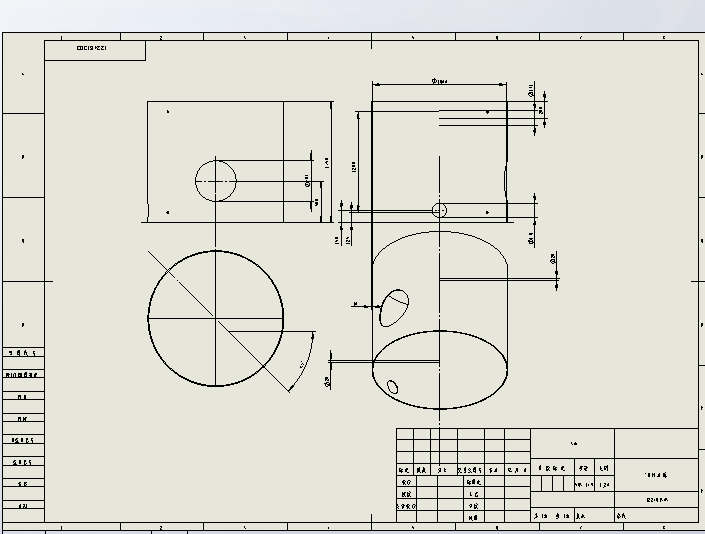The height and width of the screenshot is (534, 705).
Task: Select the small oval hole on the cylinder's bottom face
Action: click(x=393, y=387)
